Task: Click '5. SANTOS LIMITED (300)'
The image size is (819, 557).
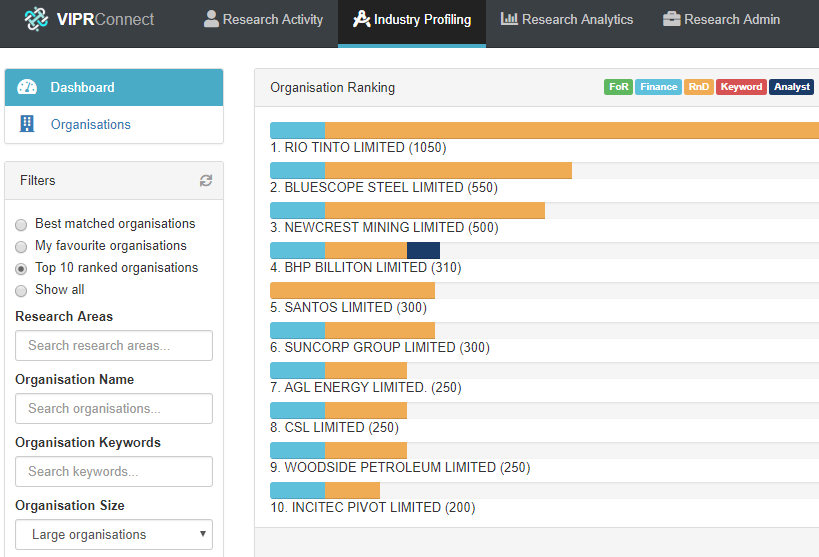Action: [x=348, y=307]
